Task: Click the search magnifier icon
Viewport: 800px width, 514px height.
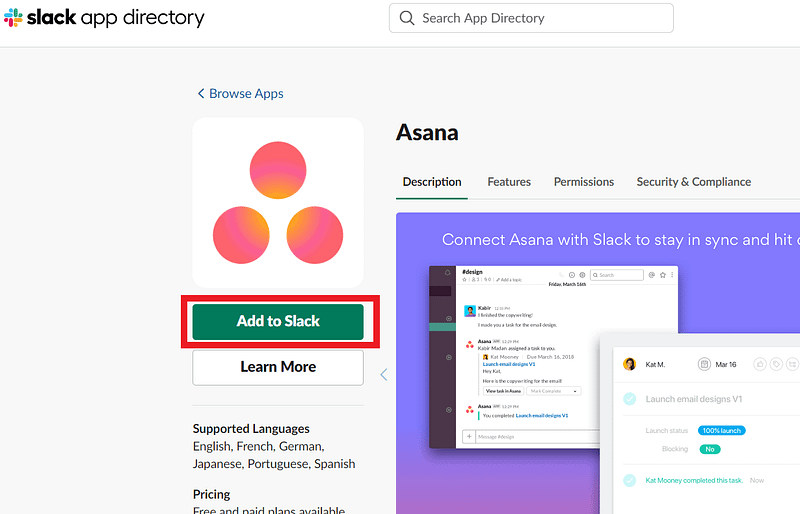Action: [x=407, y=18]
